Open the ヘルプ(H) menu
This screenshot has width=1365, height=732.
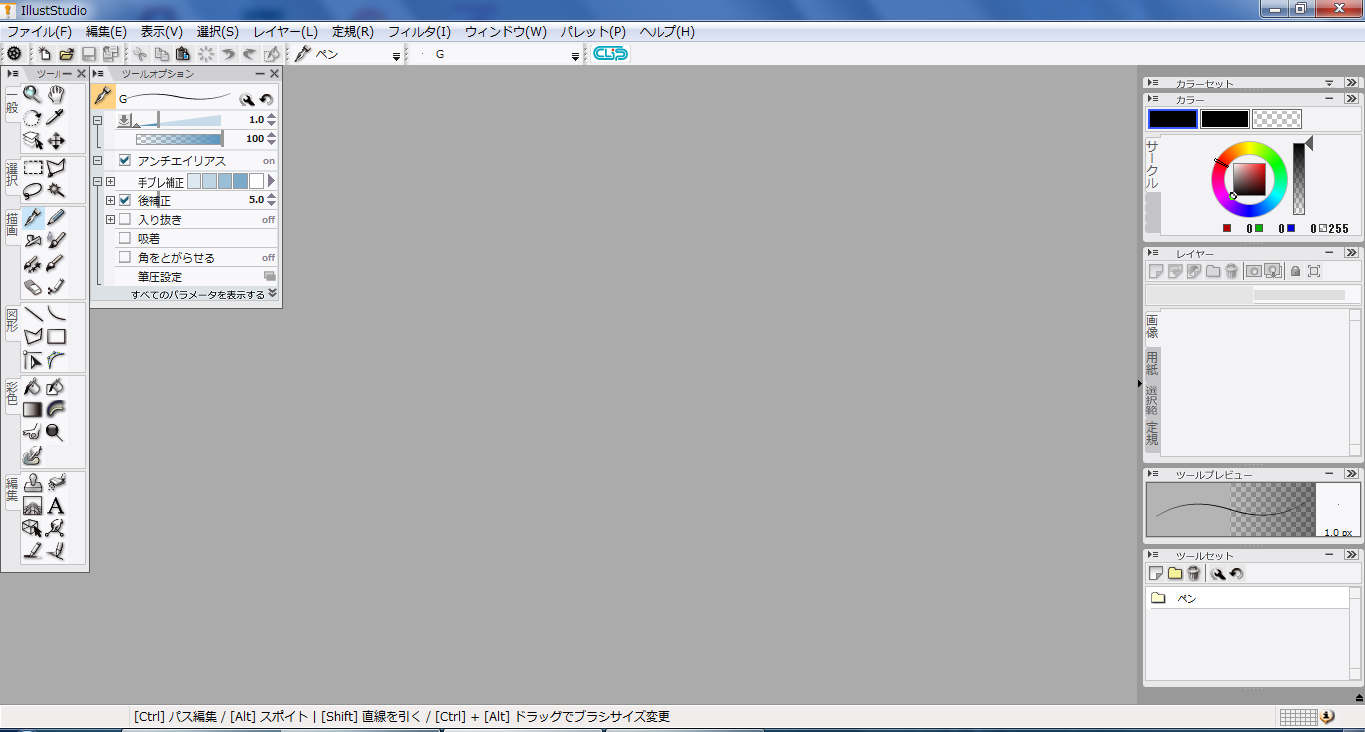(667, 31)
